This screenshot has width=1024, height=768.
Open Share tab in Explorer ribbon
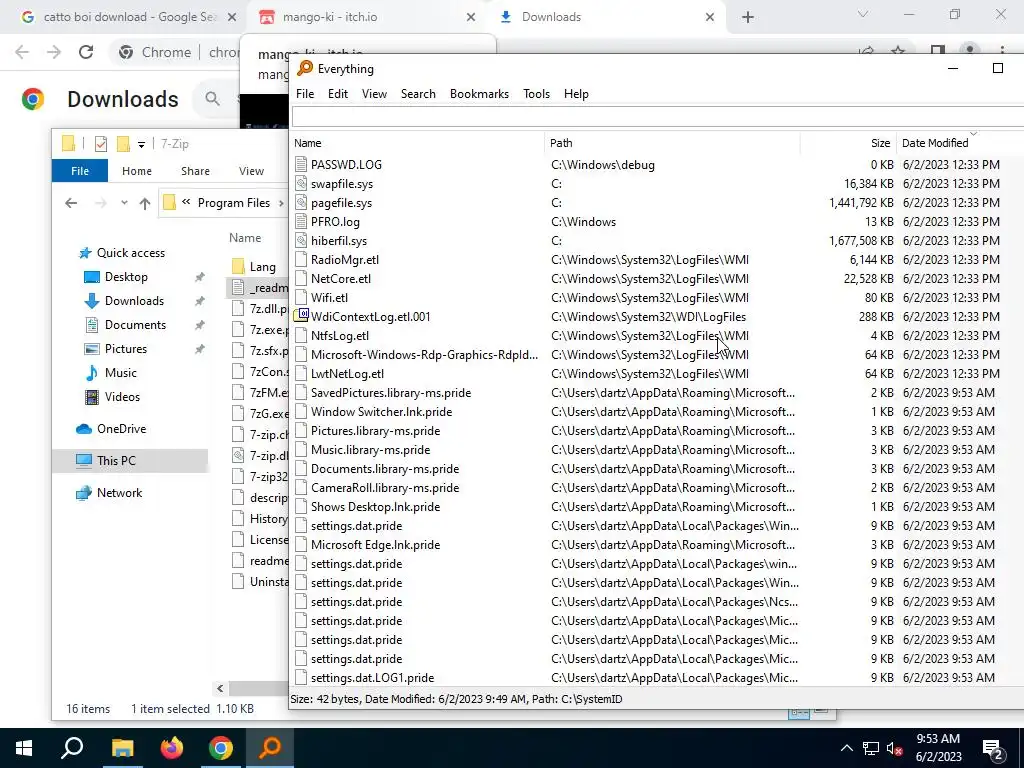[195, 171]
